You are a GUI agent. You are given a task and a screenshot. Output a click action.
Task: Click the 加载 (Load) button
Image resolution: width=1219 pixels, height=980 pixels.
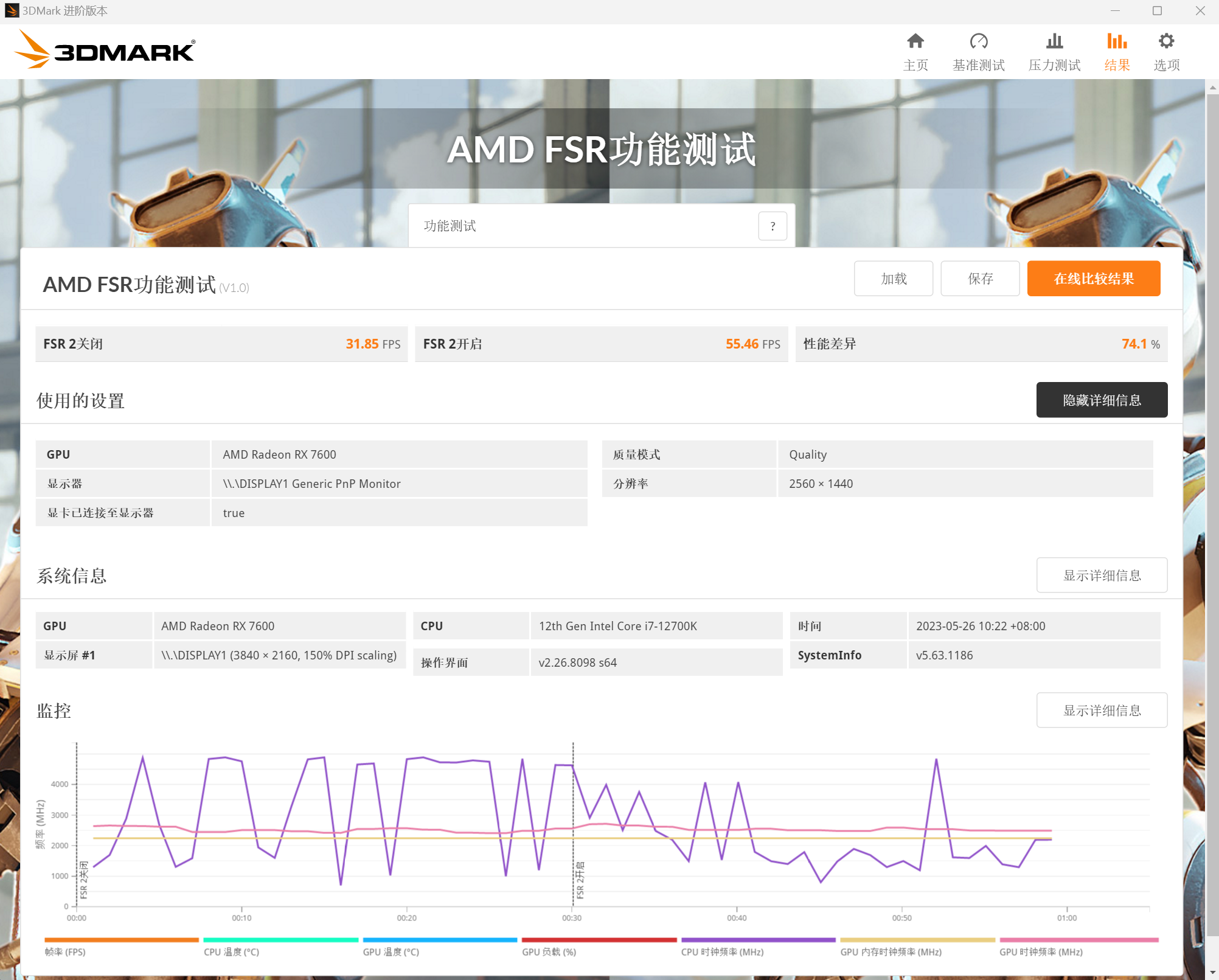pos(894,279)
